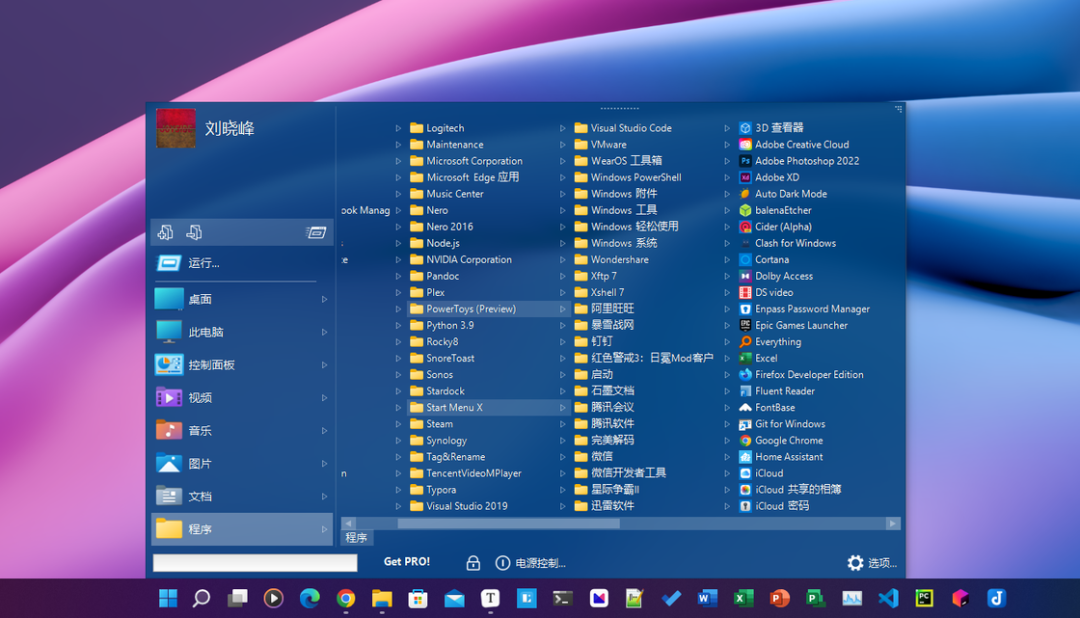Open the Python 3.9 folder
The width and height of the screenshot is (1080, 618).
[442, 325]
